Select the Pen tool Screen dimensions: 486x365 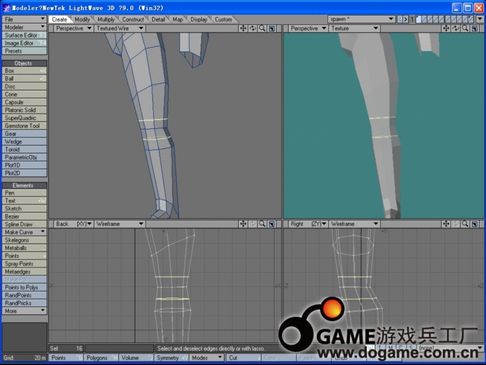[x=24, y=193]
